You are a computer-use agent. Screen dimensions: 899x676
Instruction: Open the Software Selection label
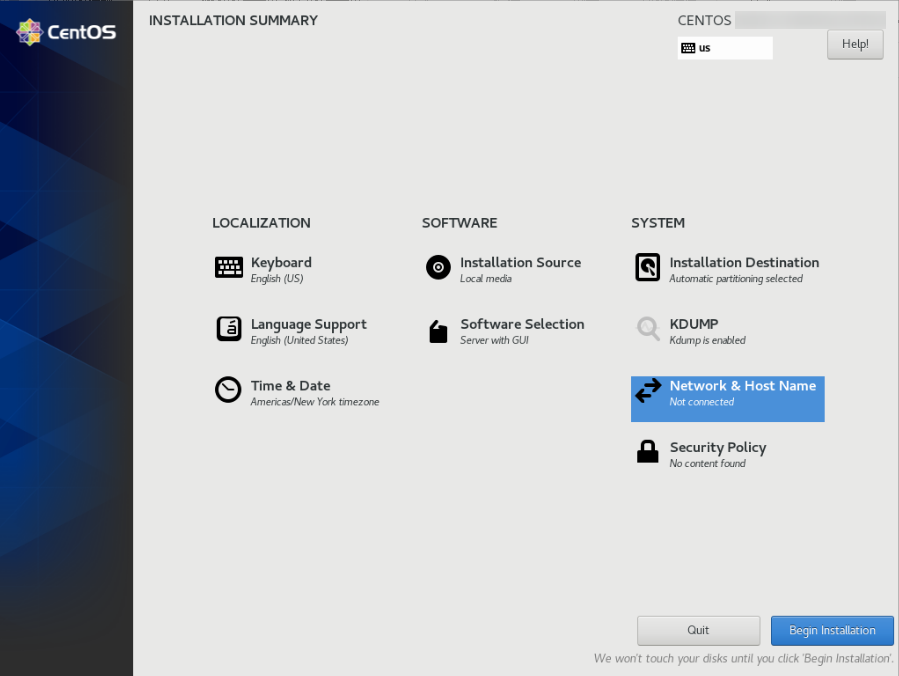522,324
